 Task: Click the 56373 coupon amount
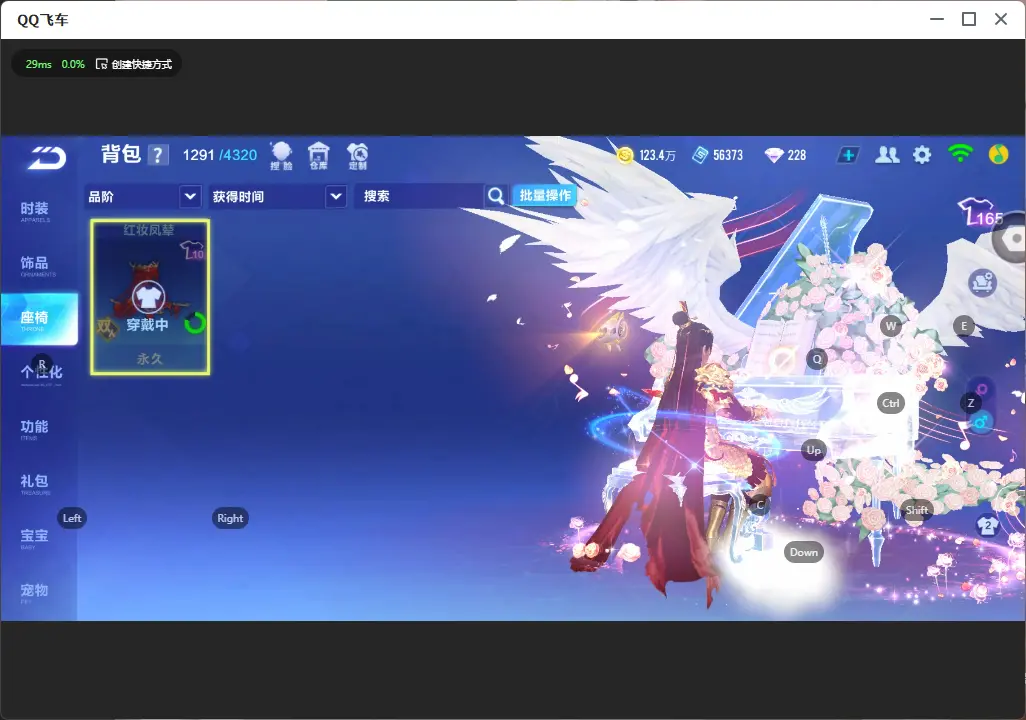728,155
